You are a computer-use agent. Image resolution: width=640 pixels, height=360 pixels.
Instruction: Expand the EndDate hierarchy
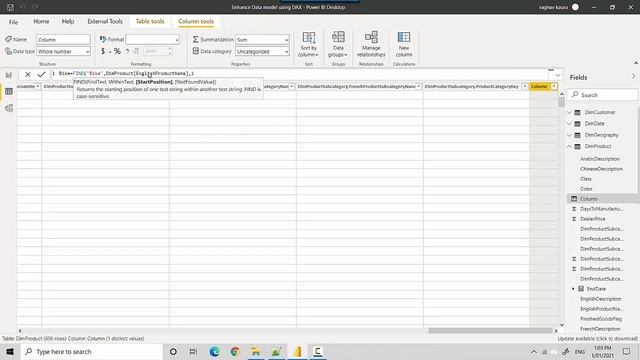[x=573, y=289]
